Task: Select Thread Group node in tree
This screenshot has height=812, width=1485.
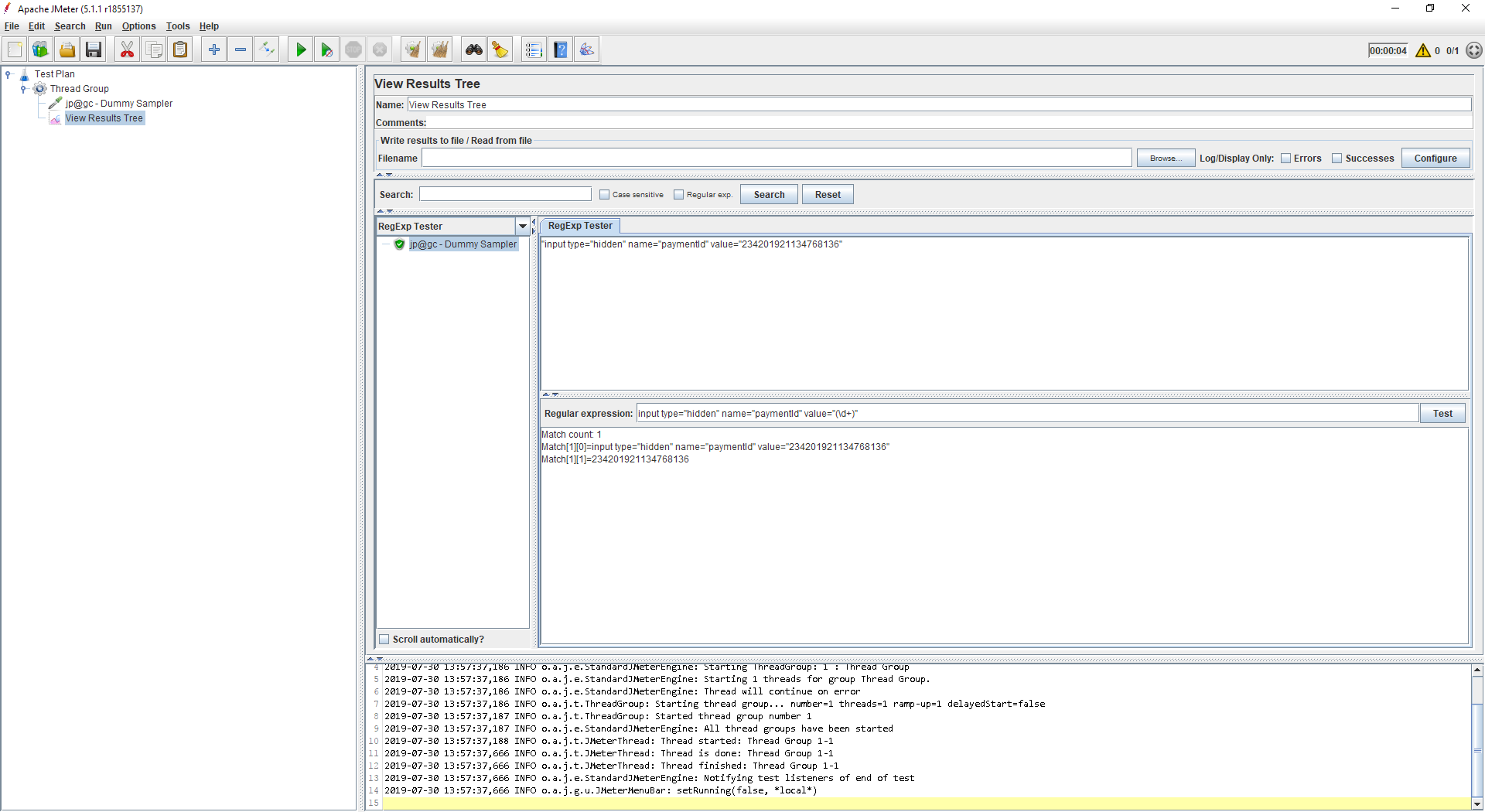Action: point(80,89)
